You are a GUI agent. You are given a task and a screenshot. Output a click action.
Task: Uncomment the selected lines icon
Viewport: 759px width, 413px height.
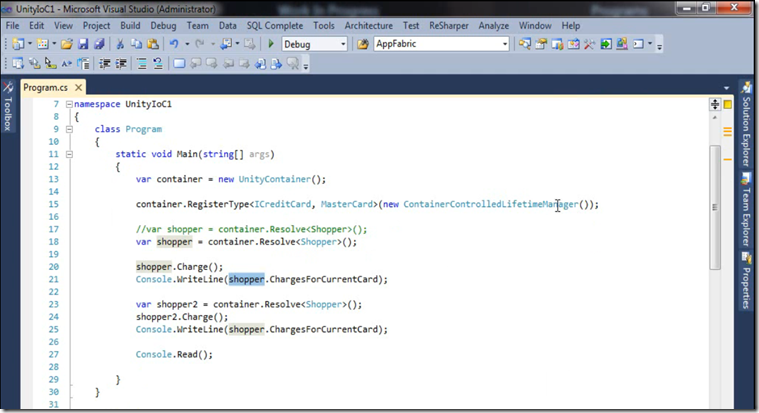click(158, 63)
